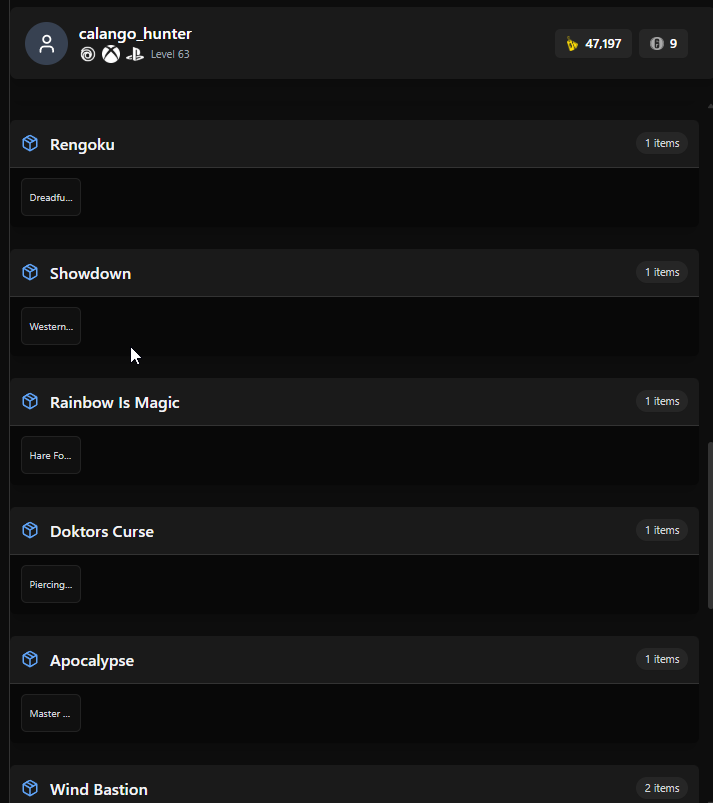The height and width of the screenshot is (803, 713).
Task: Click the Showdown cube icon
Action: 30,272
